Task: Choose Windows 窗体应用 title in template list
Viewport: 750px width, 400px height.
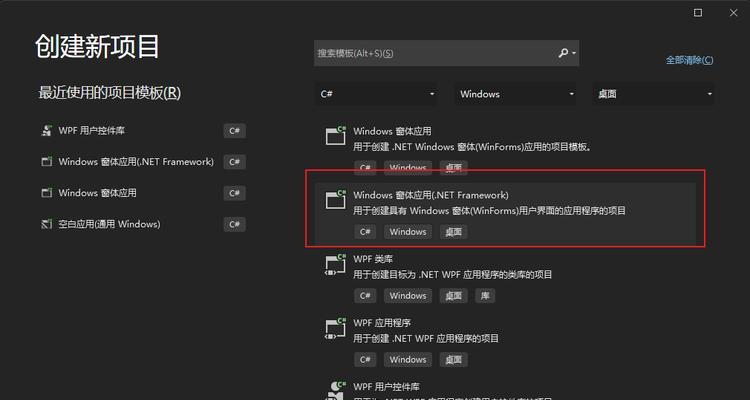Action: pyautogui.click(x=392, y=131)
